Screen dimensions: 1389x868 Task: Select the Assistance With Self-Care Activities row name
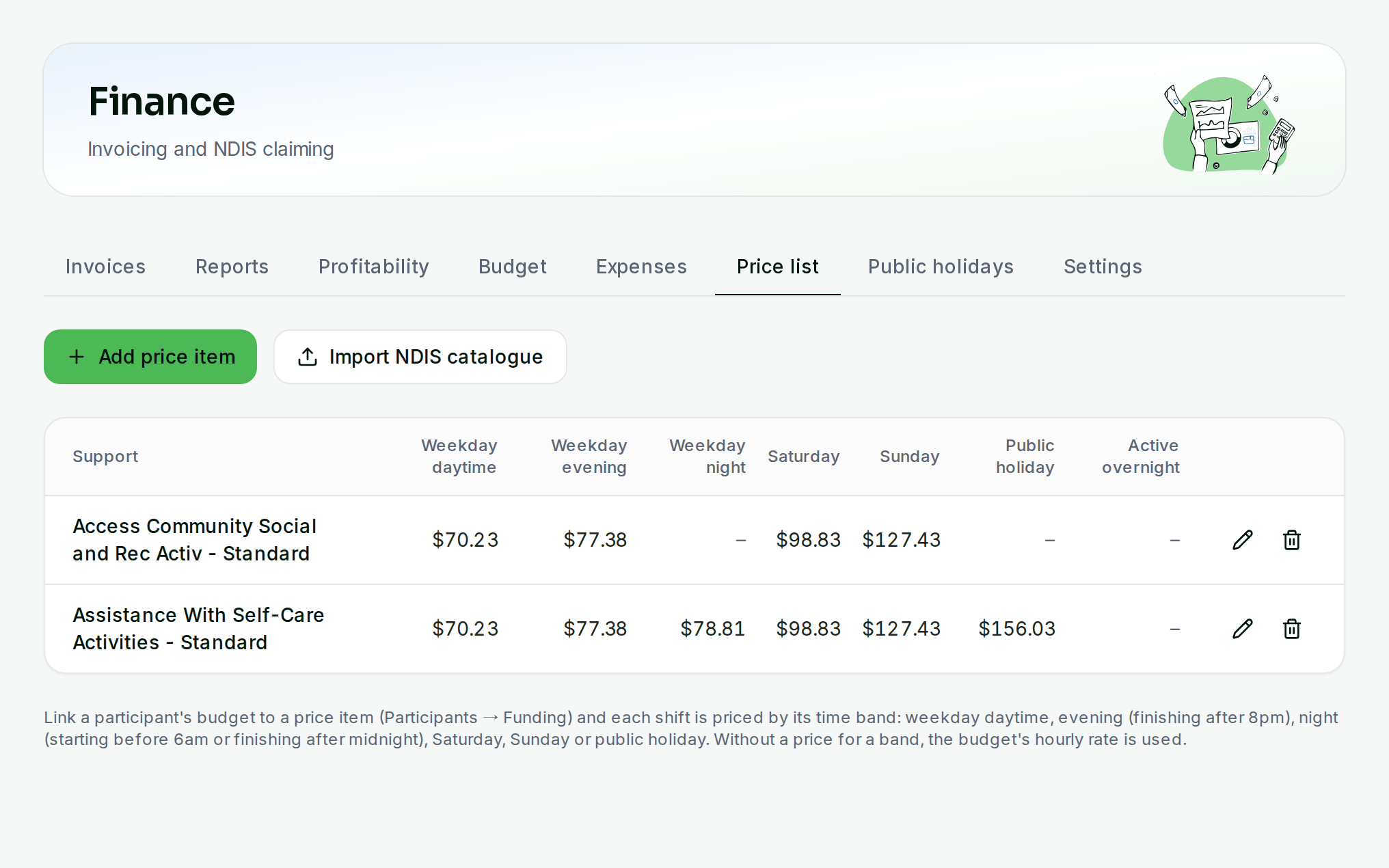[x=198, y=629]
